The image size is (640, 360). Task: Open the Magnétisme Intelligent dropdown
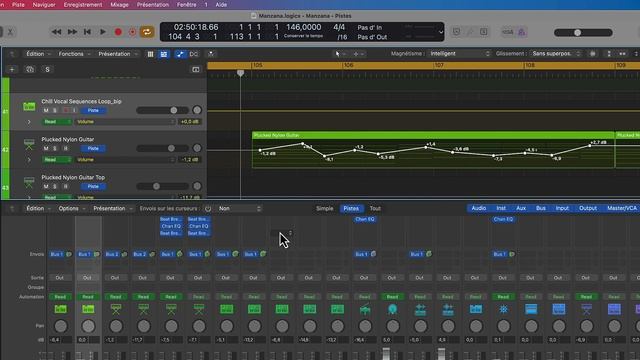(x=459, y=53)
